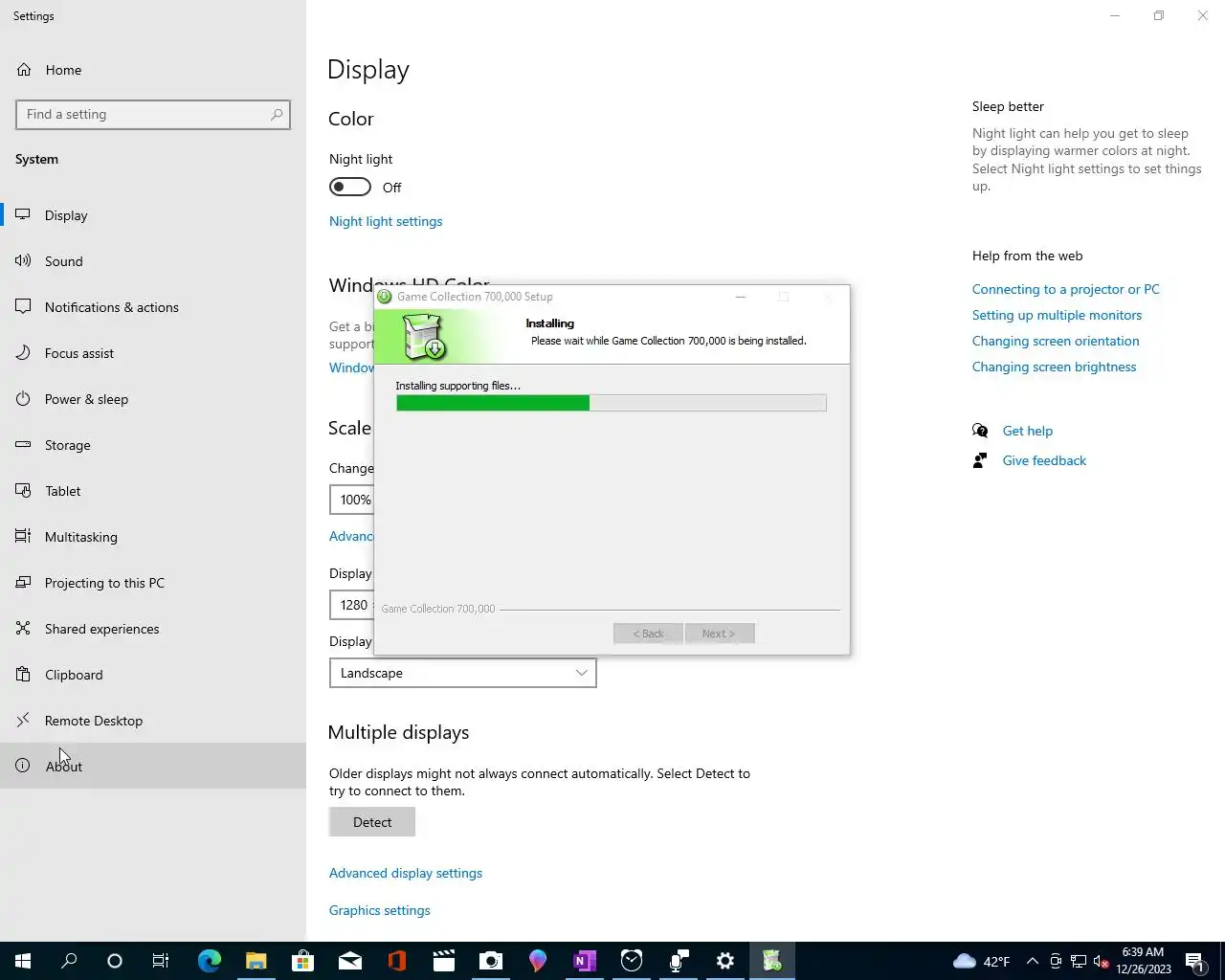Open Paint 3D from taskbar

coord(538,961)
